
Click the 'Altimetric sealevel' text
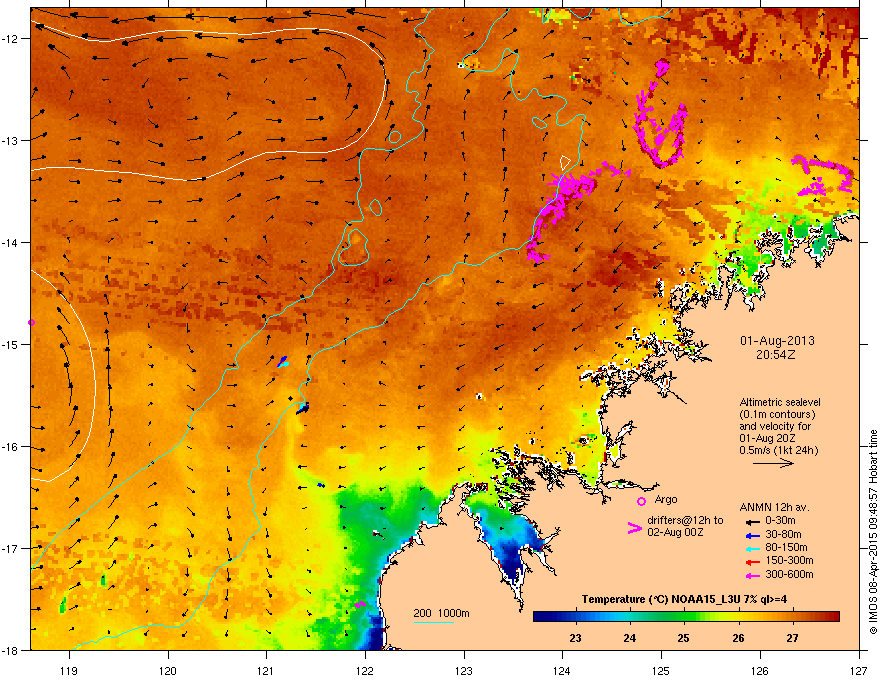click(780, 402)
